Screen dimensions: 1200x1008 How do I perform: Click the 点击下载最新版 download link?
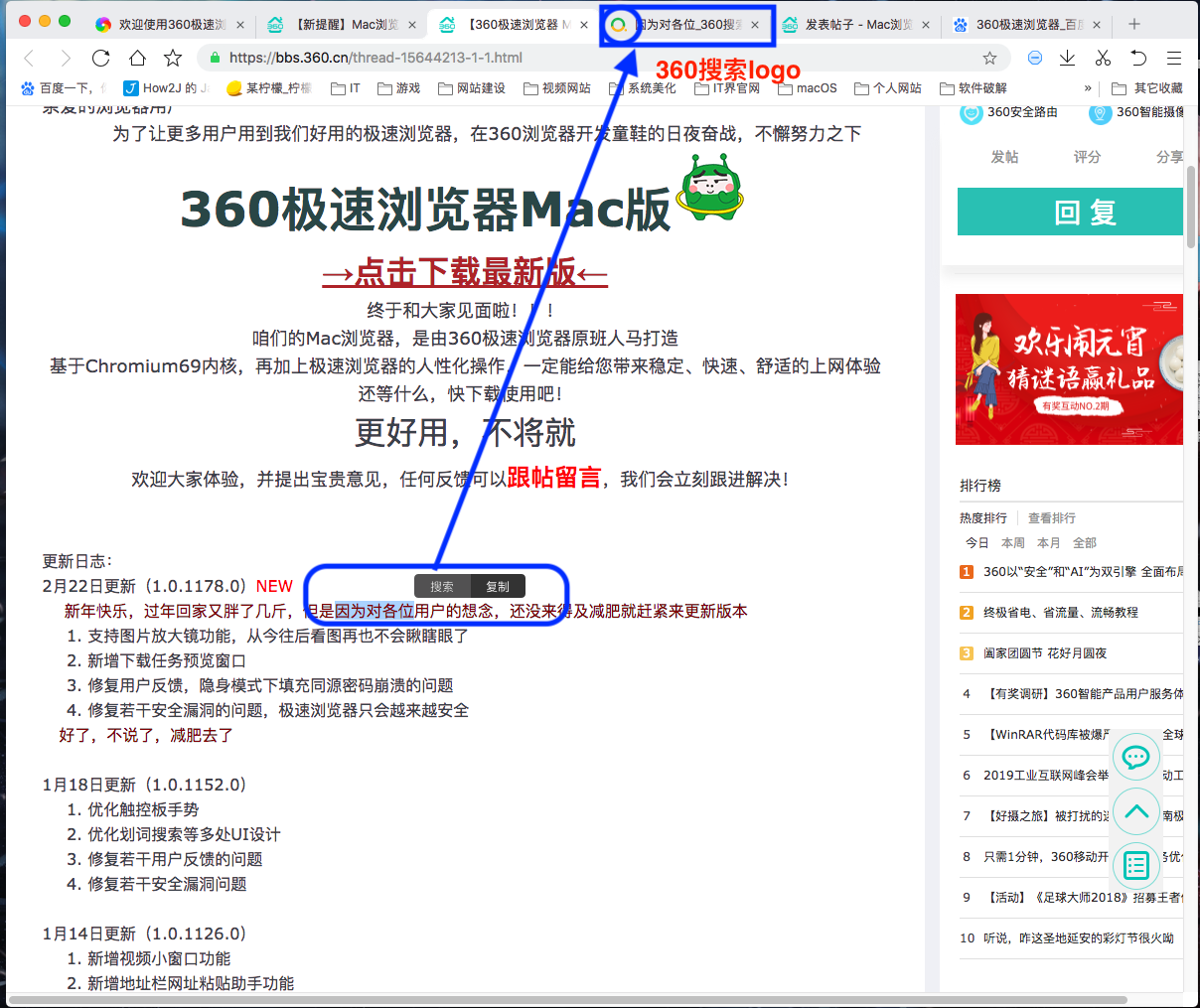[463, 274]
